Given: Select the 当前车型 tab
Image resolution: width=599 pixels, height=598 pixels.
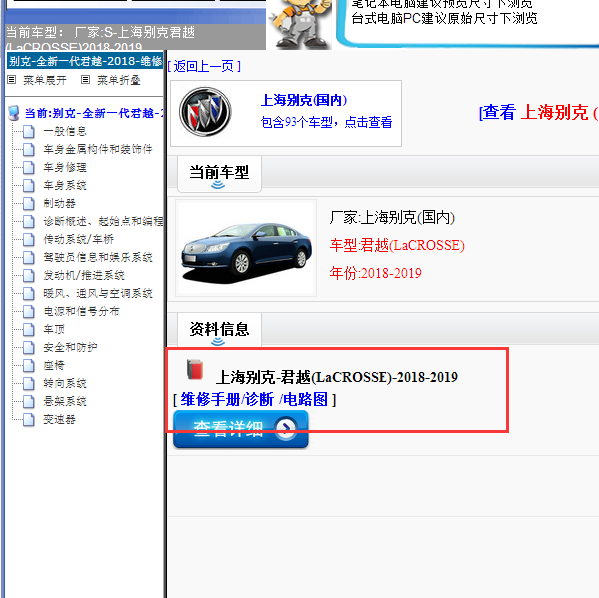Looking at the screenshot, I should point(219,174).
